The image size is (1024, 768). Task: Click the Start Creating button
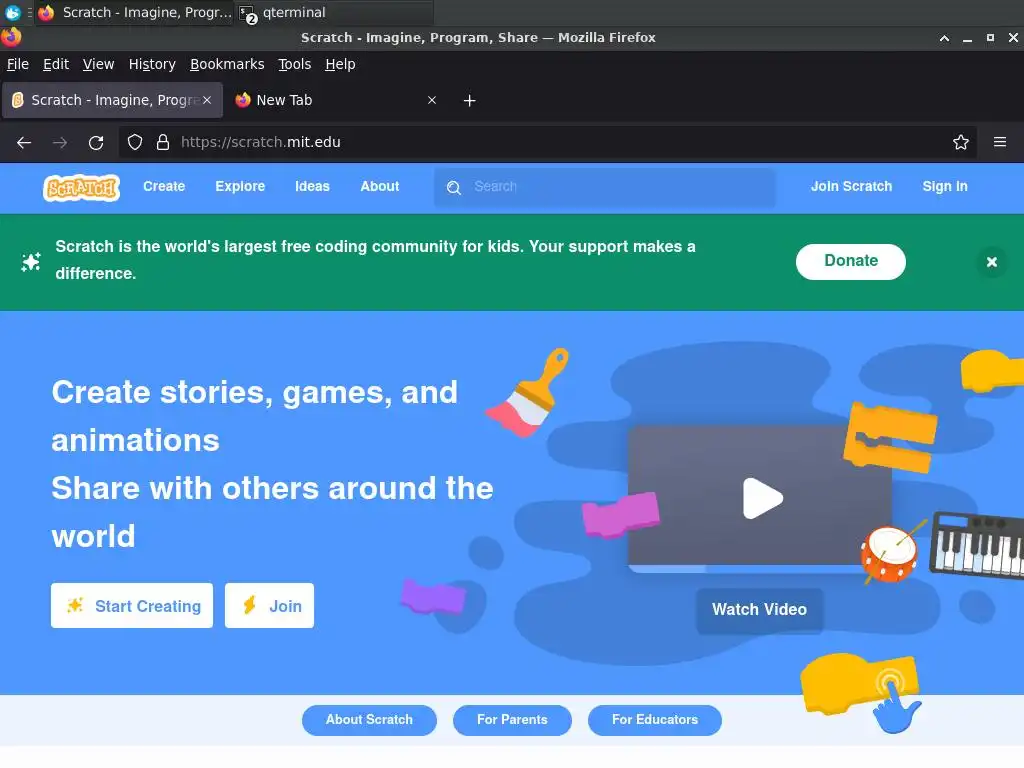[x=132, y=605]
